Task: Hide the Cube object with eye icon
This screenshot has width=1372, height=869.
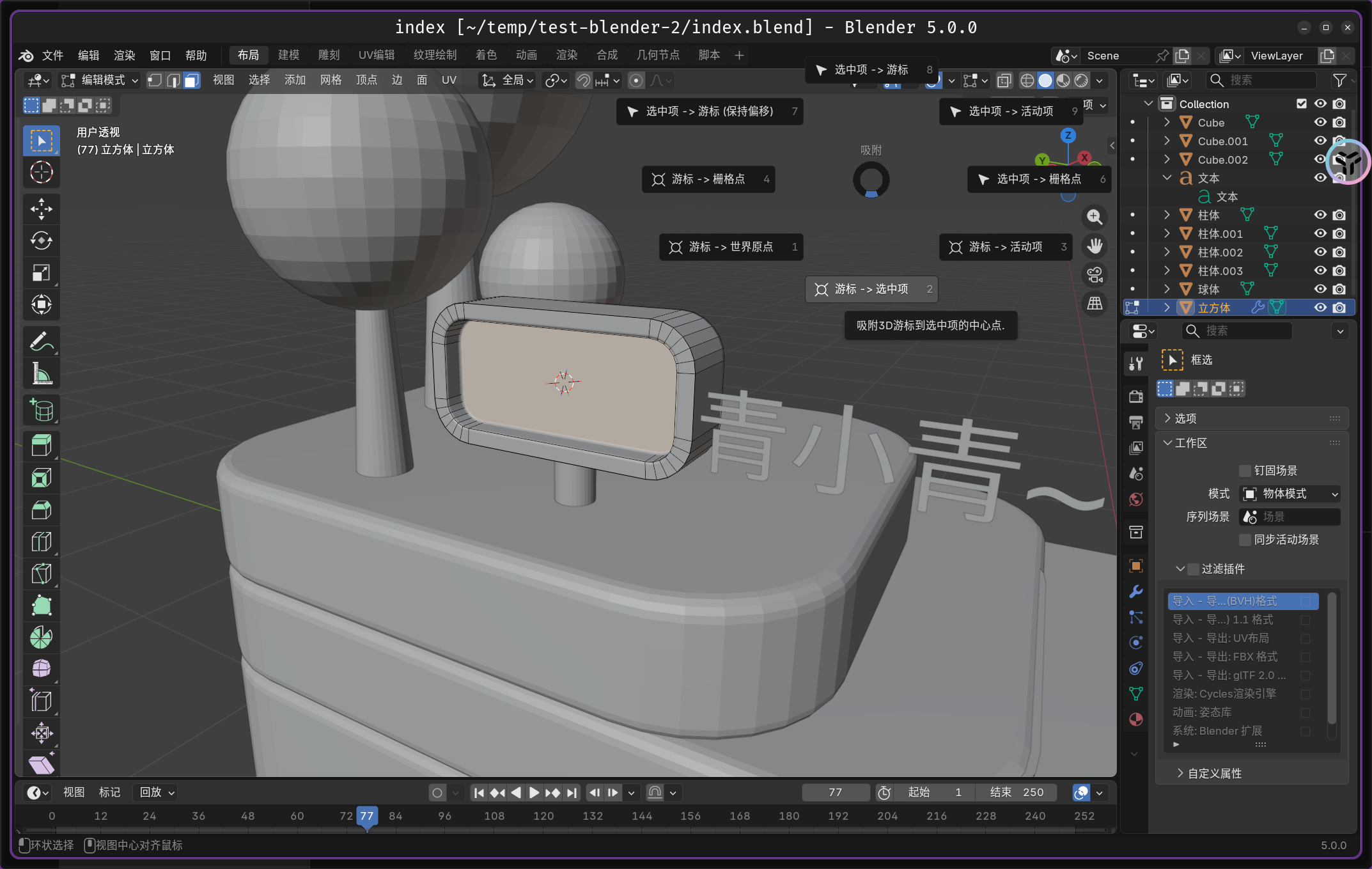Action: (1320, 122)
